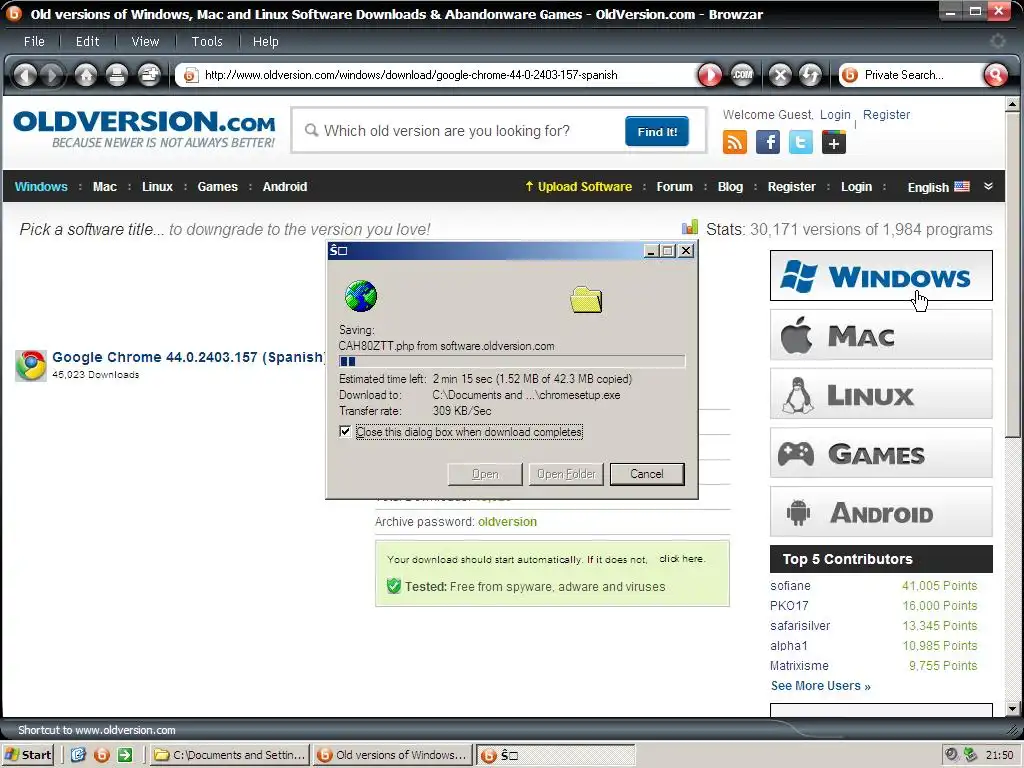Click the Upload Software link
The height and width of the screenshot is (768, 1024).
pos(579,187)
